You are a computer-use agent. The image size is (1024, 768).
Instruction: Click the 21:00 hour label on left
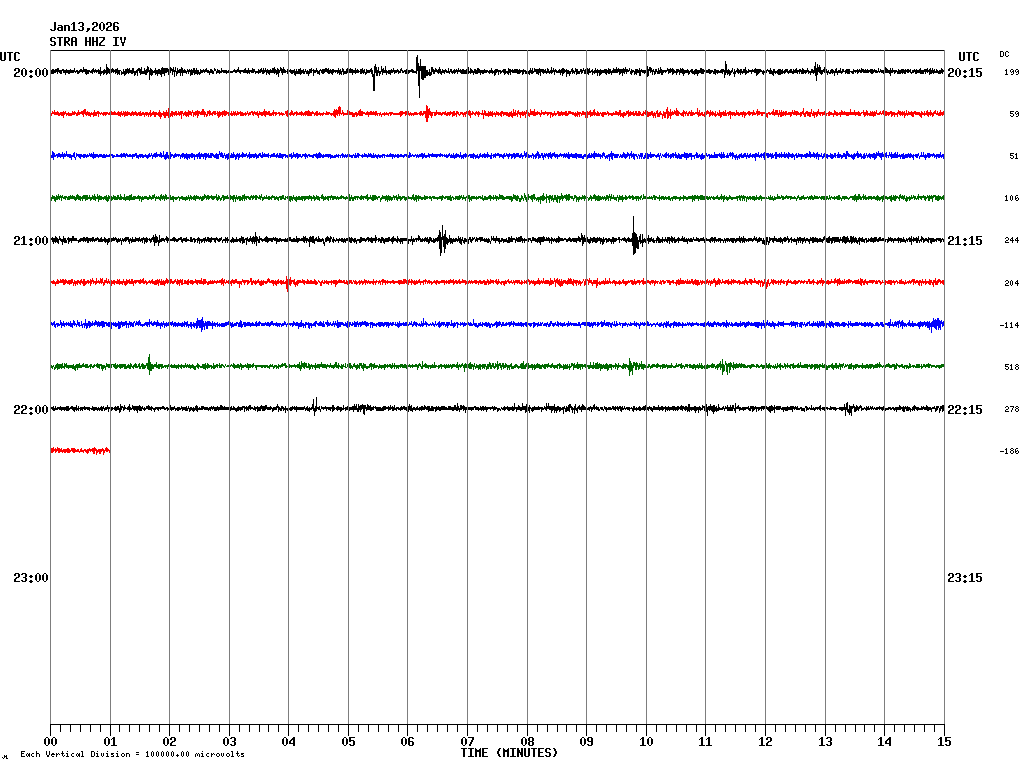30,241
